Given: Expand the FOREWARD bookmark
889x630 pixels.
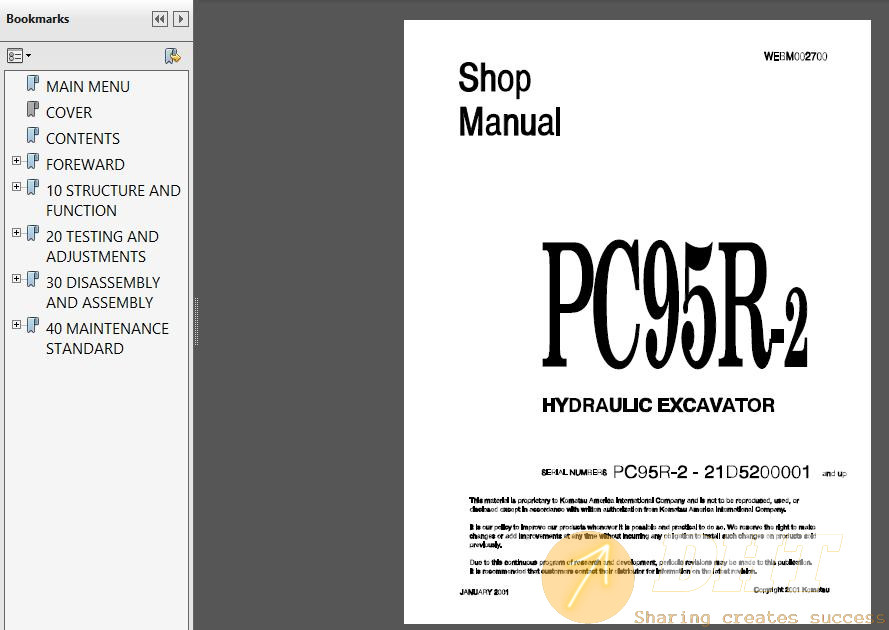Looking at the screenshot, I should coord(16,160).
